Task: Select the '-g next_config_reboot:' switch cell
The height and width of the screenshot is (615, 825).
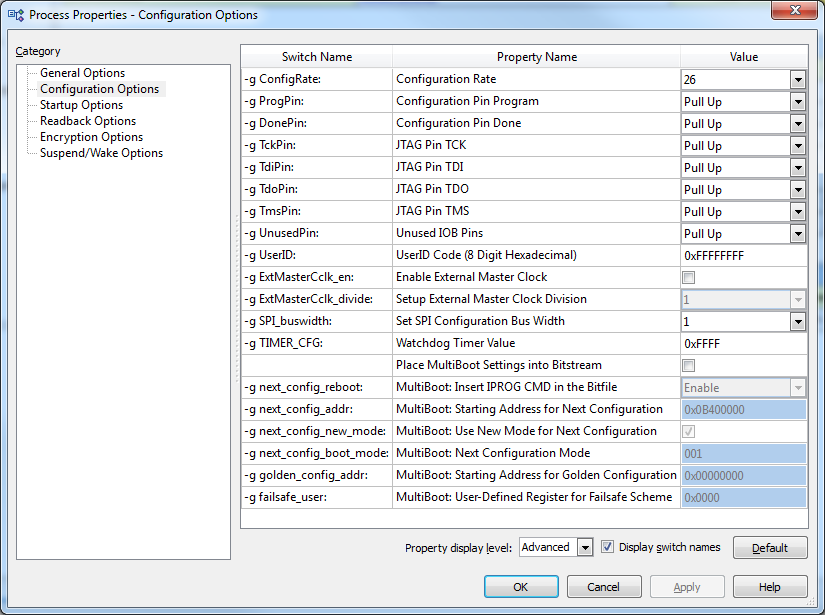Action: pos(317,387)
